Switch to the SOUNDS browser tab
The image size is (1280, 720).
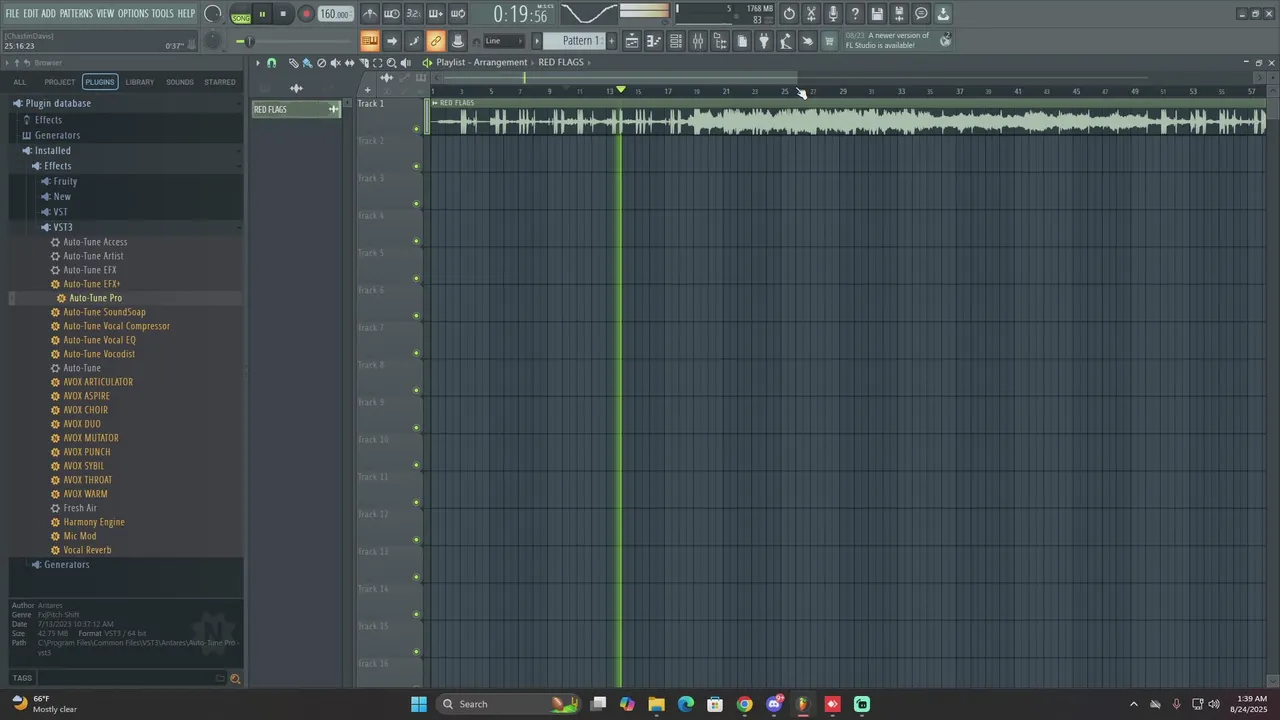(180, 82)
